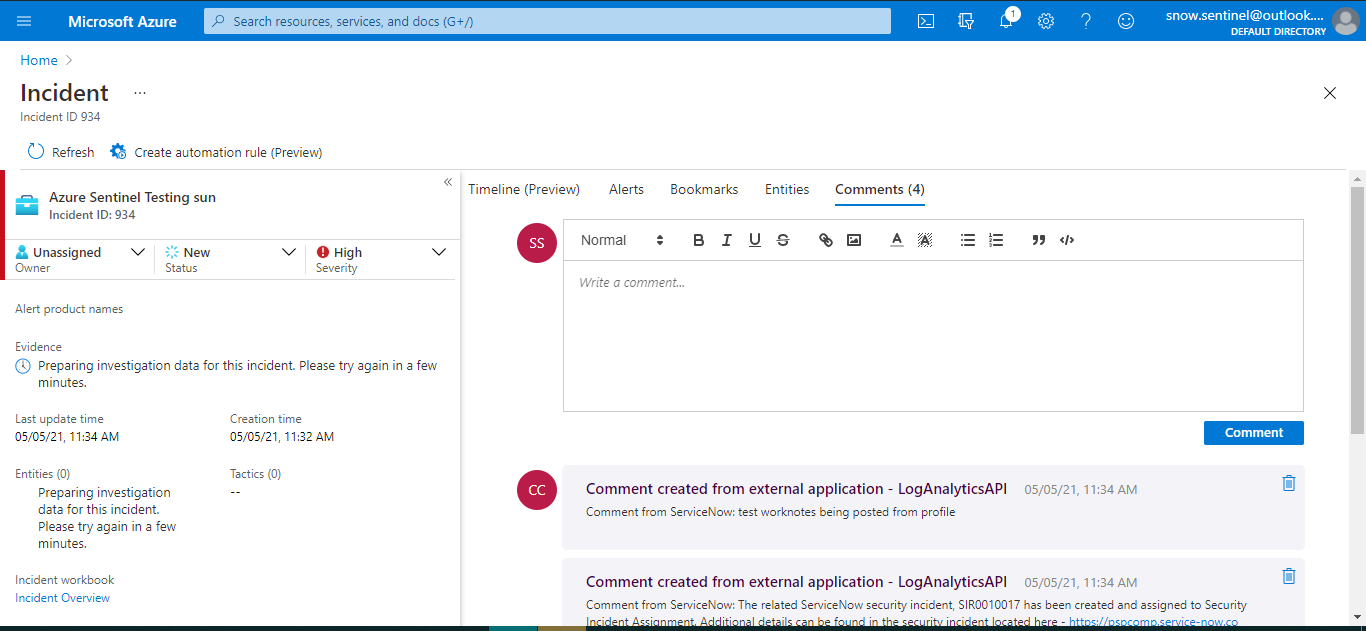Insert a blockquote
The image size is (1366, 631).
pyautogui.click(x=1039, y=240)
